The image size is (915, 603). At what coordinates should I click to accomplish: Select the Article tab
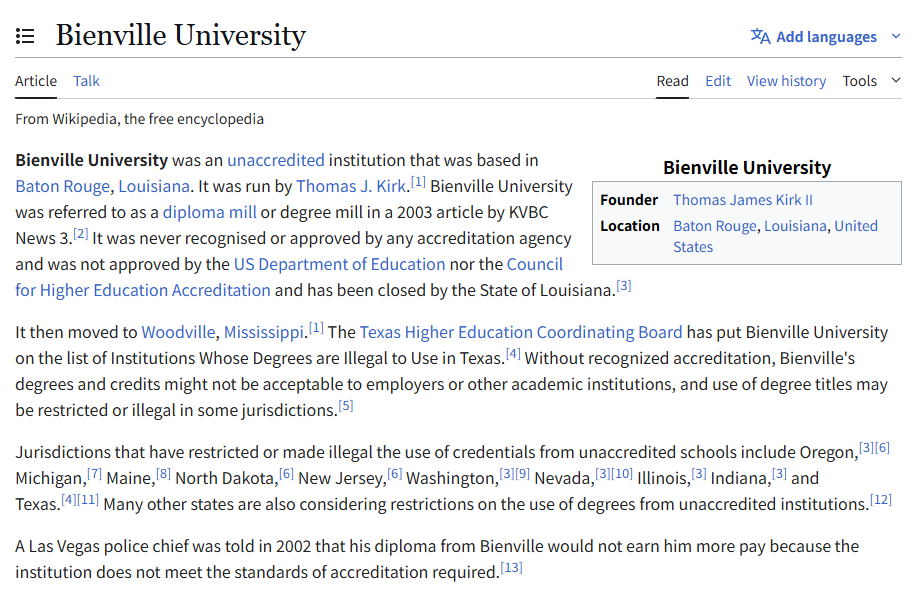pos(36,81)
